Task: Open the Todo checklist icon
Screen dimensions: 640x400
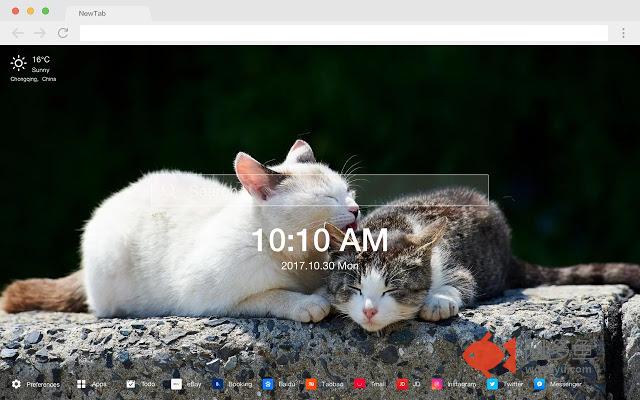Action: [131, 384]
